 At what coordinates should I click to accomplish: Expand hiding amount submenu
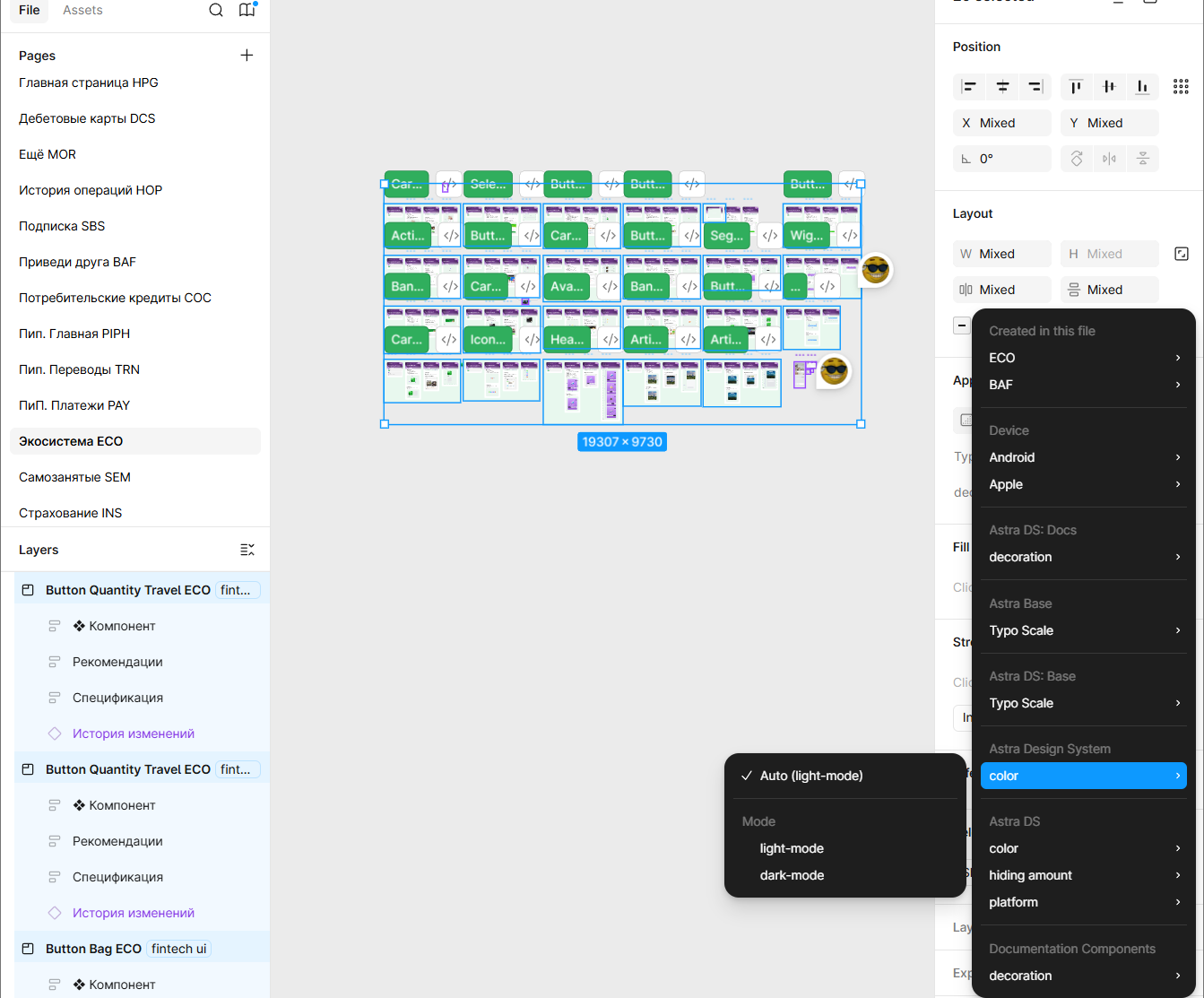[1084, 875]
